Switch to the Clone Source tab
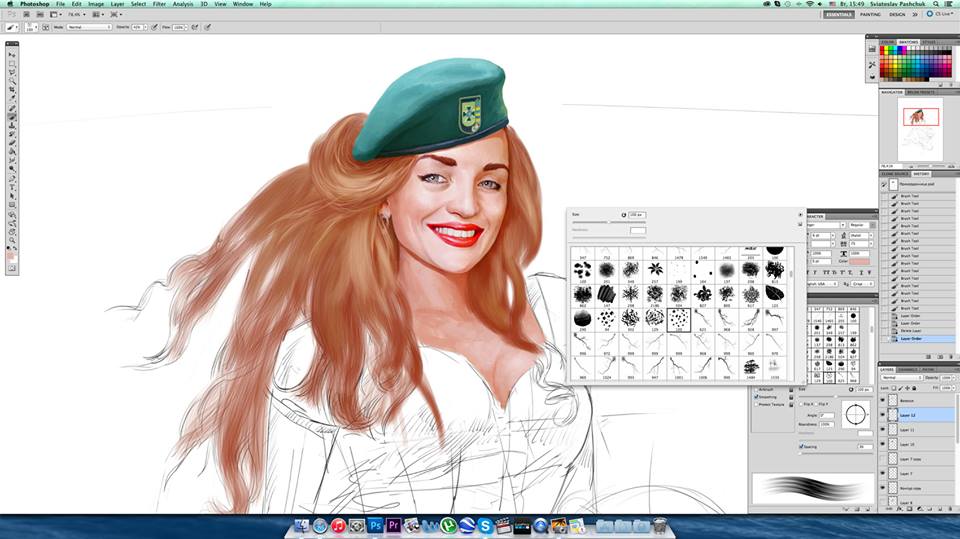 click(x=895, y=174)
